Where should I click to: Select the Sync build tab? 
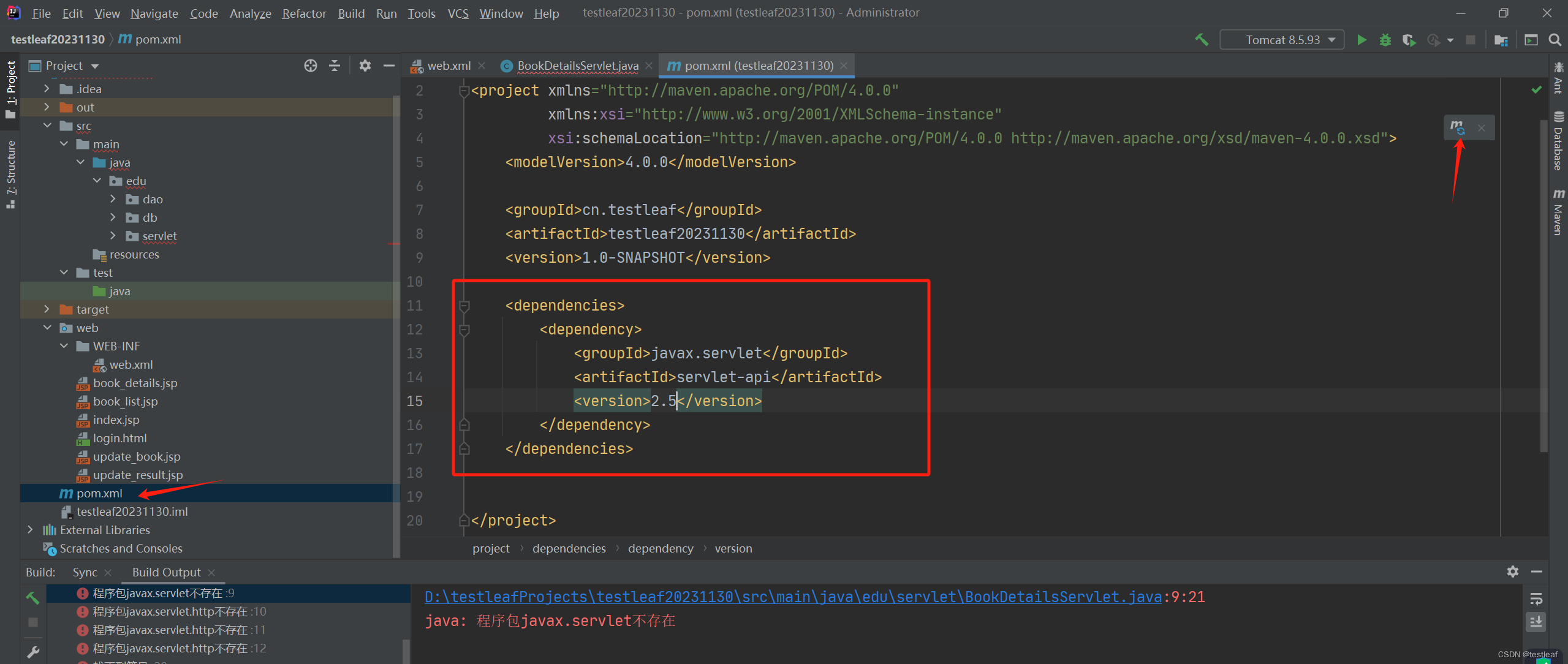pos(85,572)
